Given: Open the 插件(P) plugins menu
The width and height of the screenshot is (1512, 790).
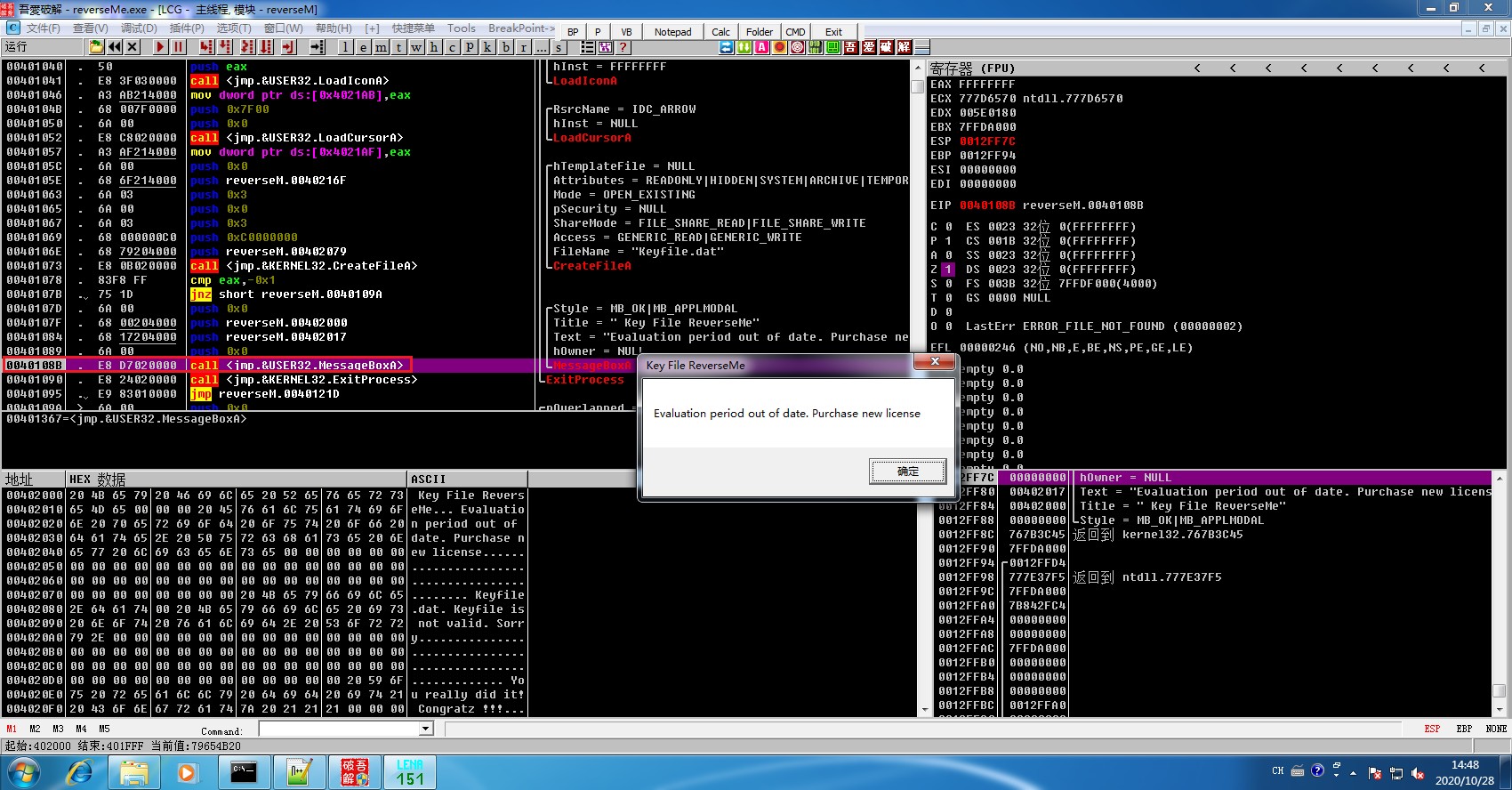Looking at the screenshot, I should coord(188,28).
